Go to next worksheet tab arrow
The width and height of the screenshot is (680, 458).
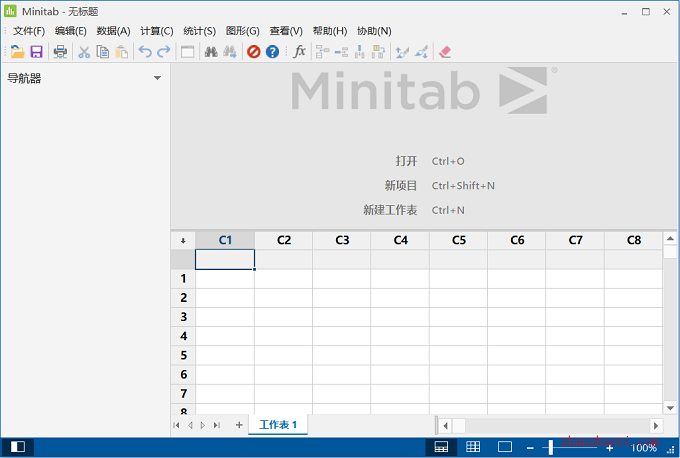(x=203, y=425)
